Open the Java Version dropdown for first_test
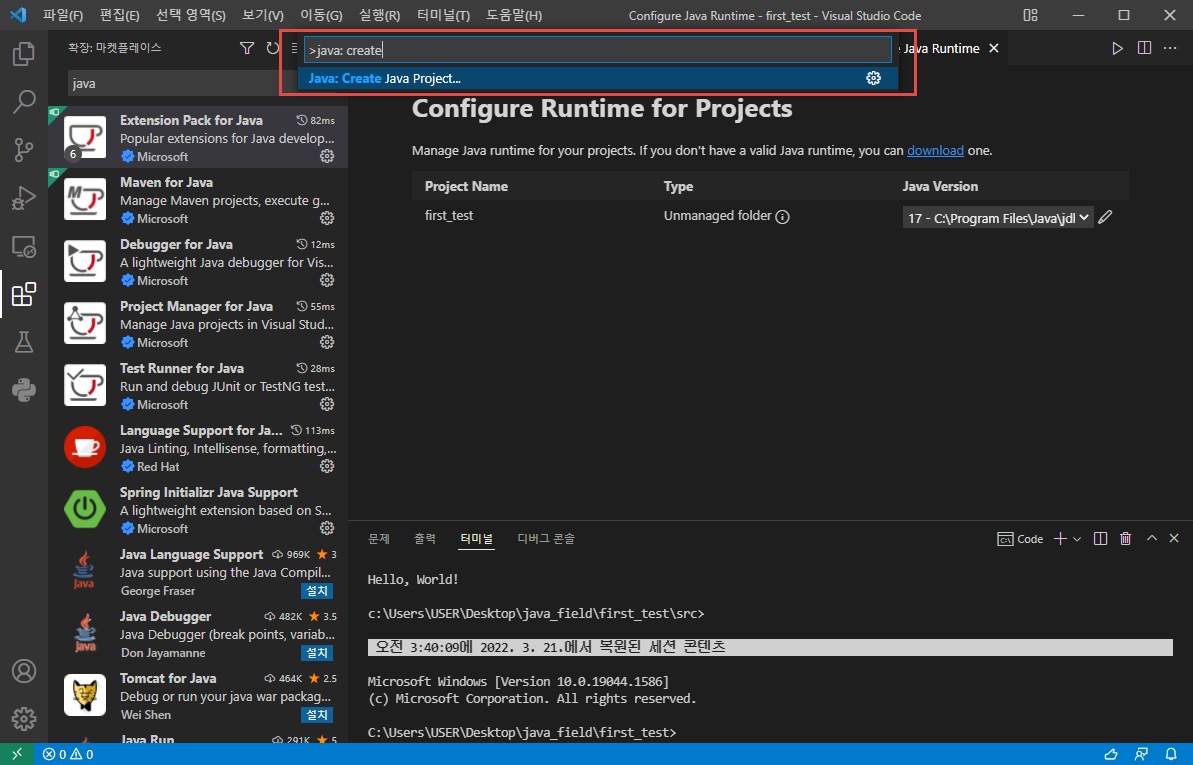Image resolution: width=1193 pixels, height=765 pixels. tap(998, 218)
